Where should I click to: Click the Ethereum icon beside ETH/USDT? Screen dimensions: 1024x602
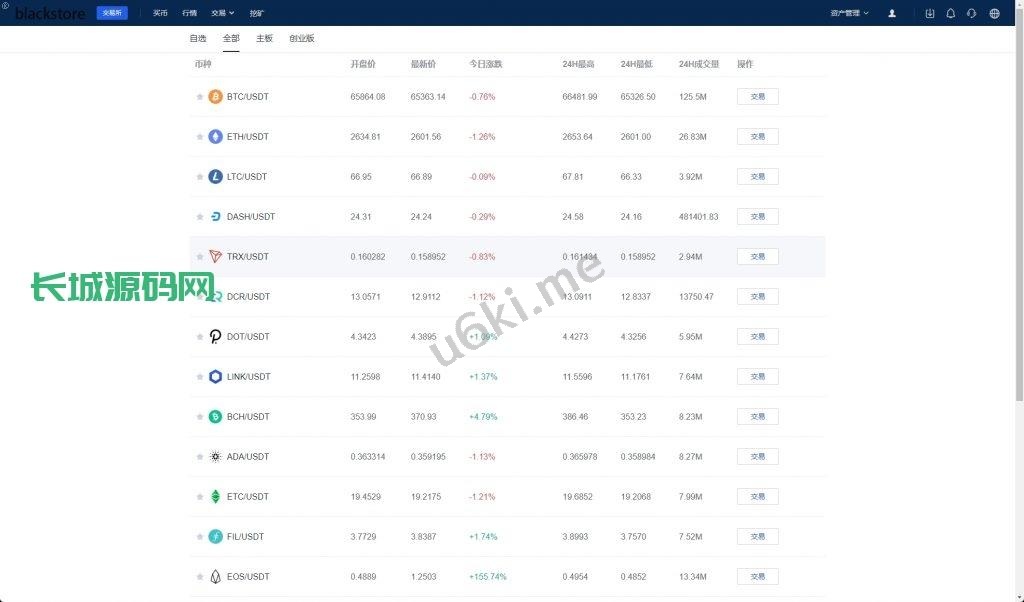tap(215, 137)
